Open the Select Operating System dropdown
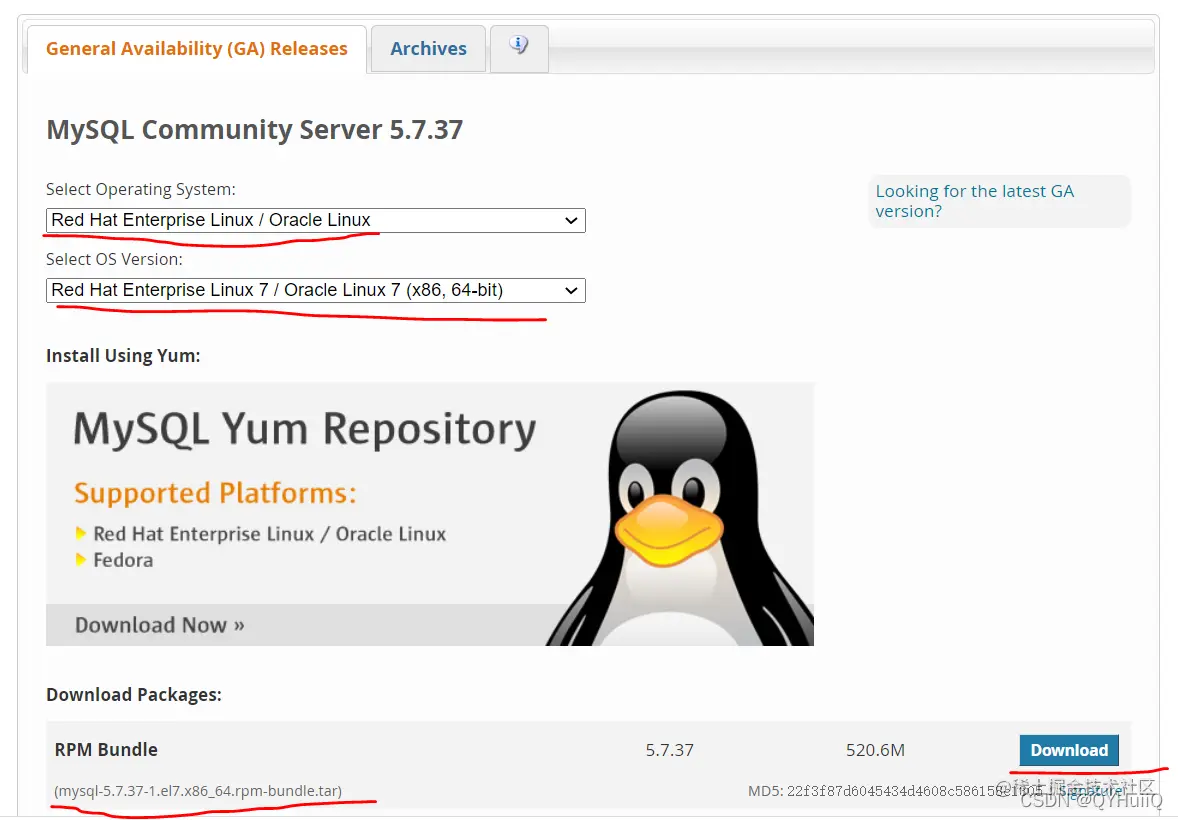Screen dimensions: 1178x820 [x=316, y=220]
